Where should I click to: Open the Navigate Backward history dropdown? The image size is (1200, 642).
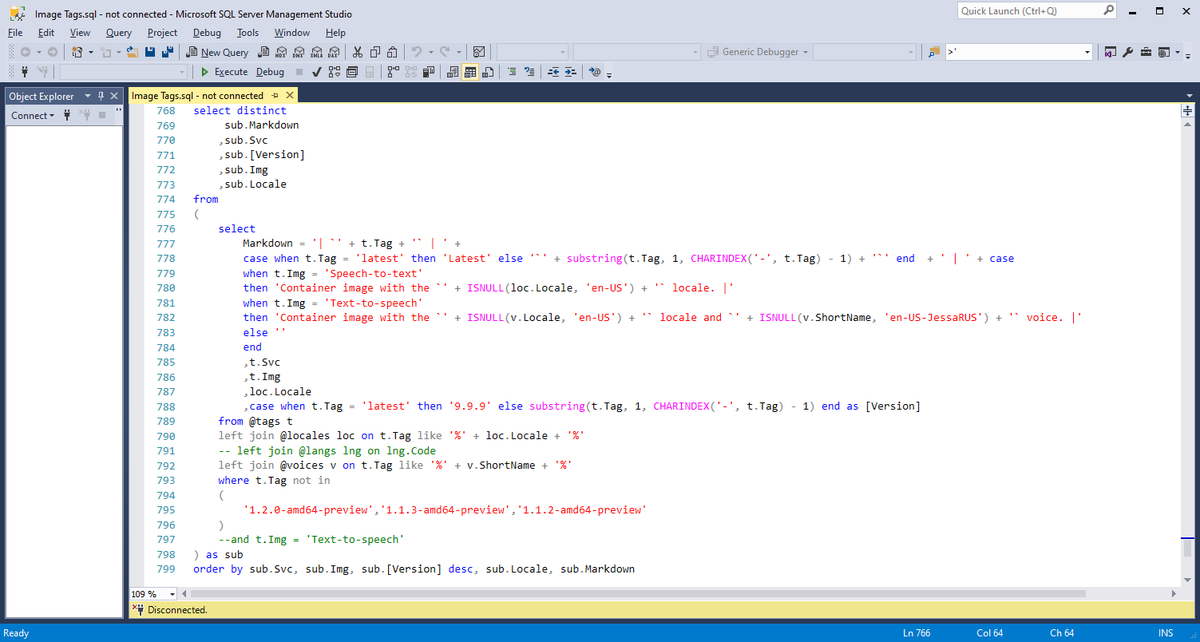39,52
